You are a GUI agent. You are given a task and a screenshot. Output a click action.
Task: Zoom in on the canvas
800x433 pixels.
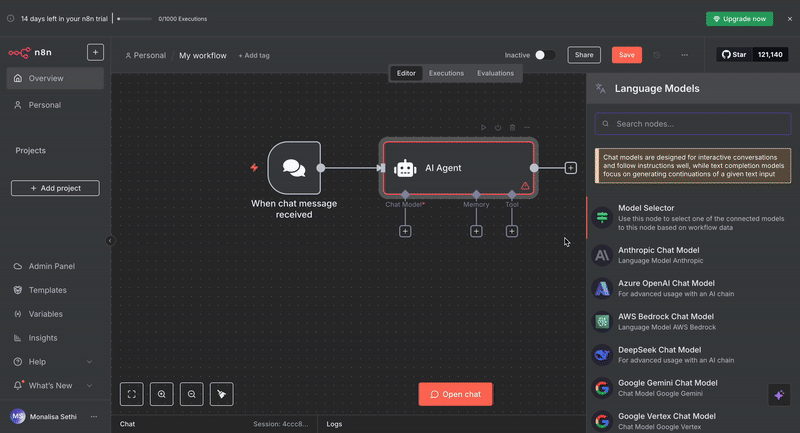tap(162, 394)
